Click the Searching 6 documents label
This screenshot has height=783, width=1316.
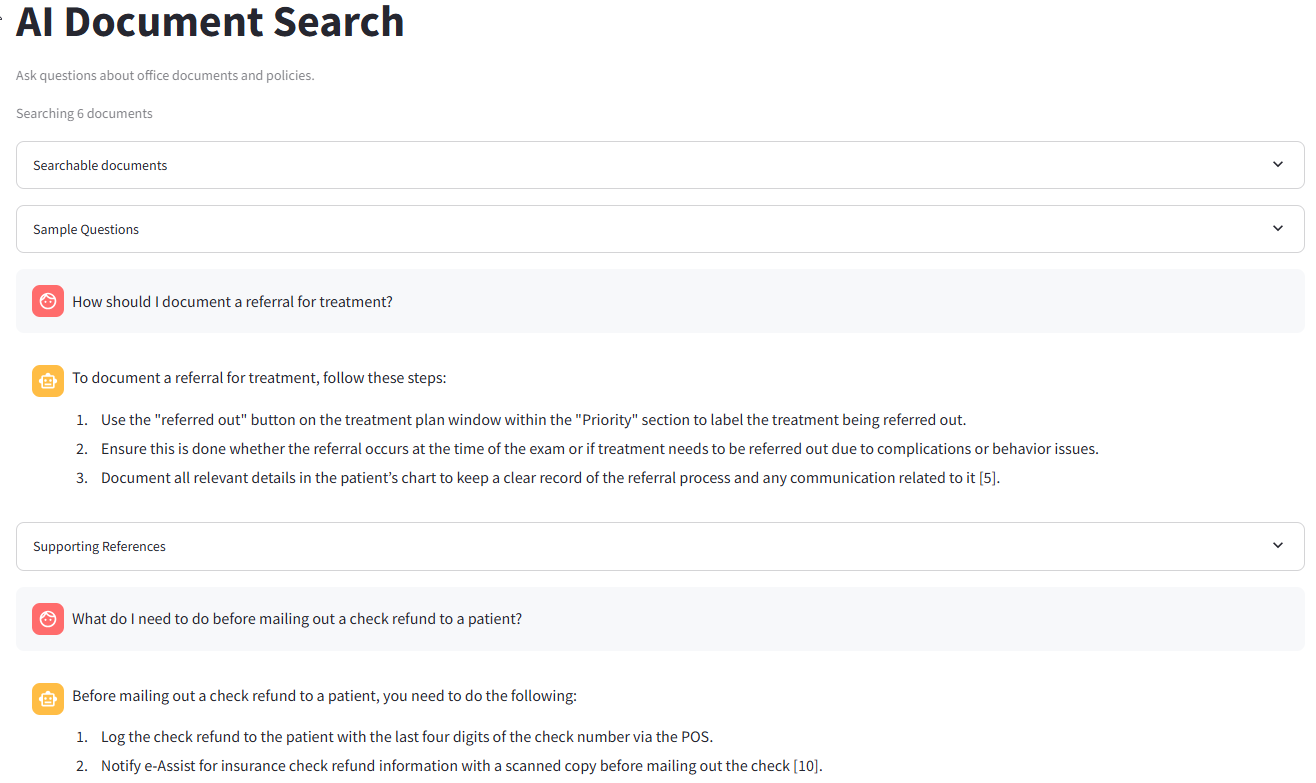pos(84,113)
